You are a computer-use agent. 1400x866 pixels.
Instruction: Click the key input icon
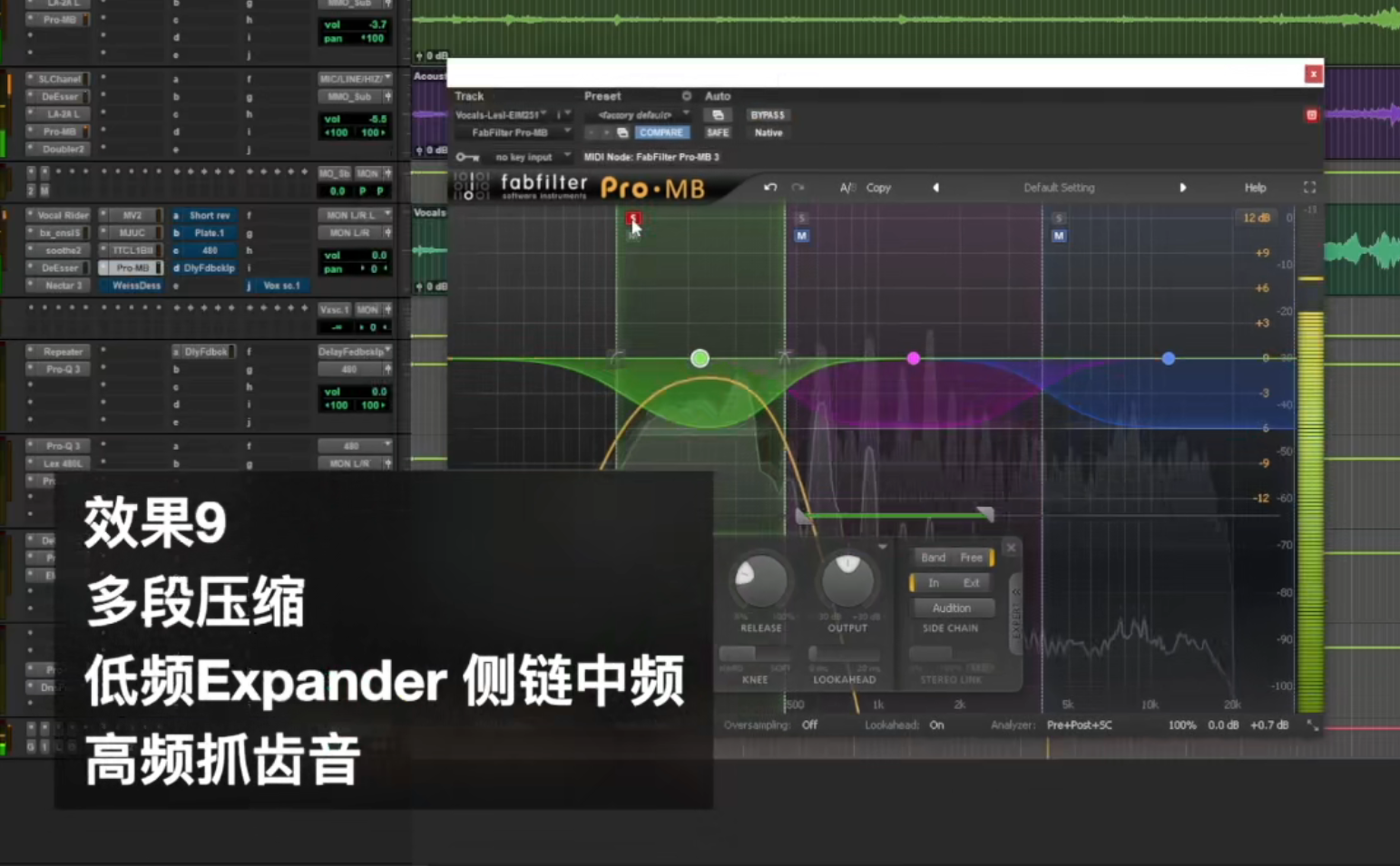pos(467,157)
